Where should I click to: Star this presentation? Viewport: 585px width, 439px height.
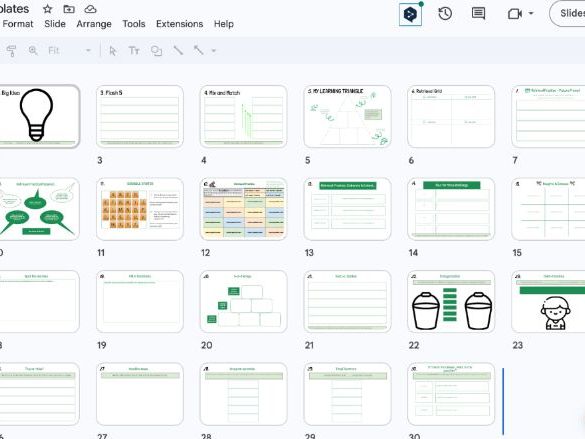click(x=47, y=9)
